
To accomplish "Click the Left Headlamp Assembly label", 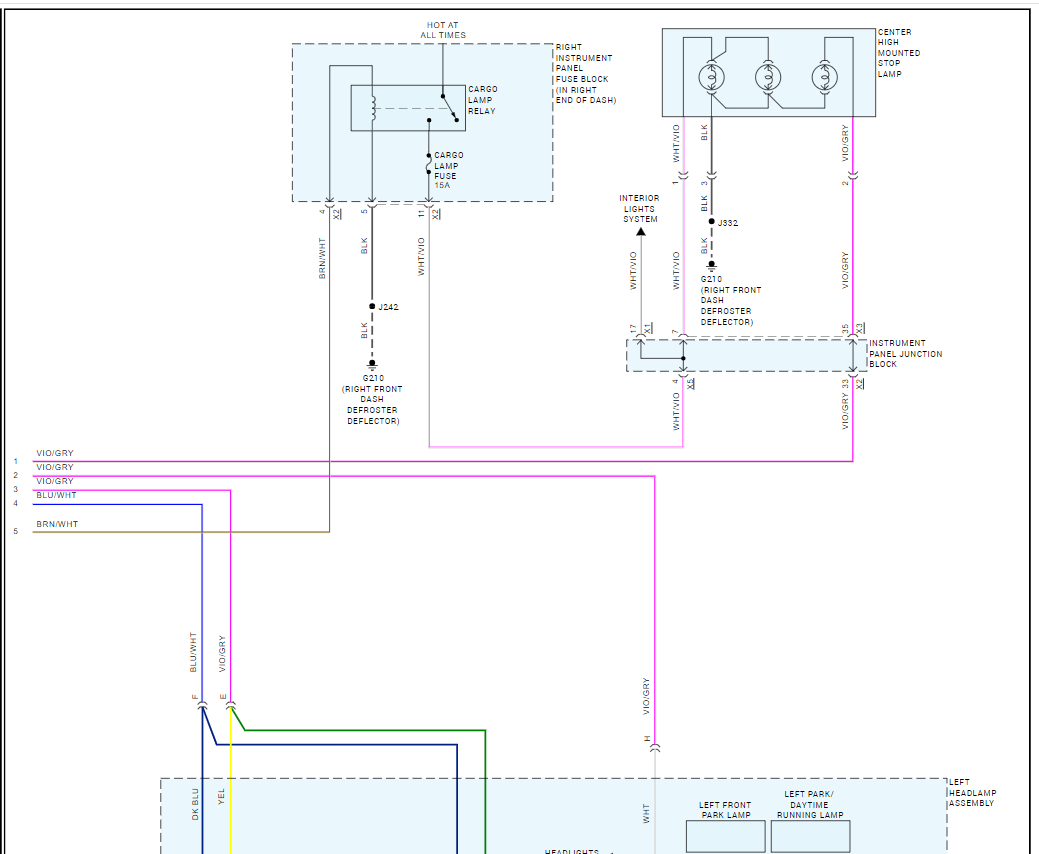I will point(972,792).
